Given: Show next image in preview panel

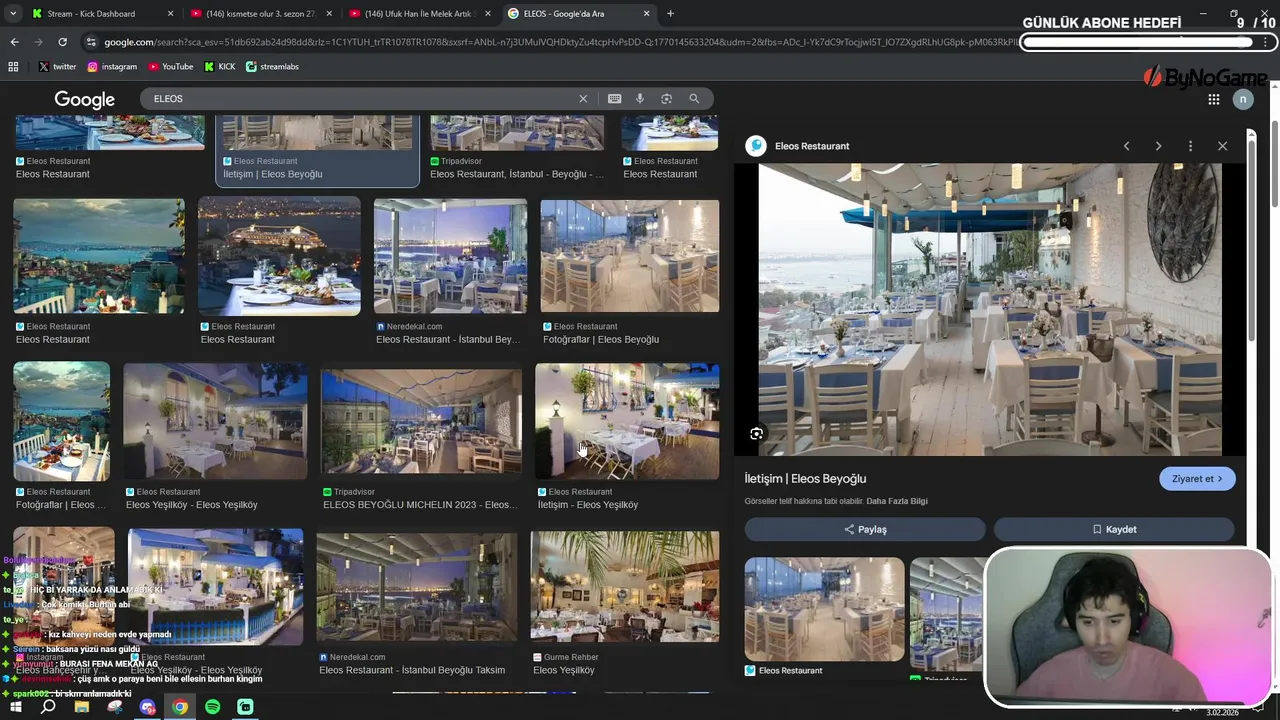Looking at the screenshot, I should click(1158, 146).
